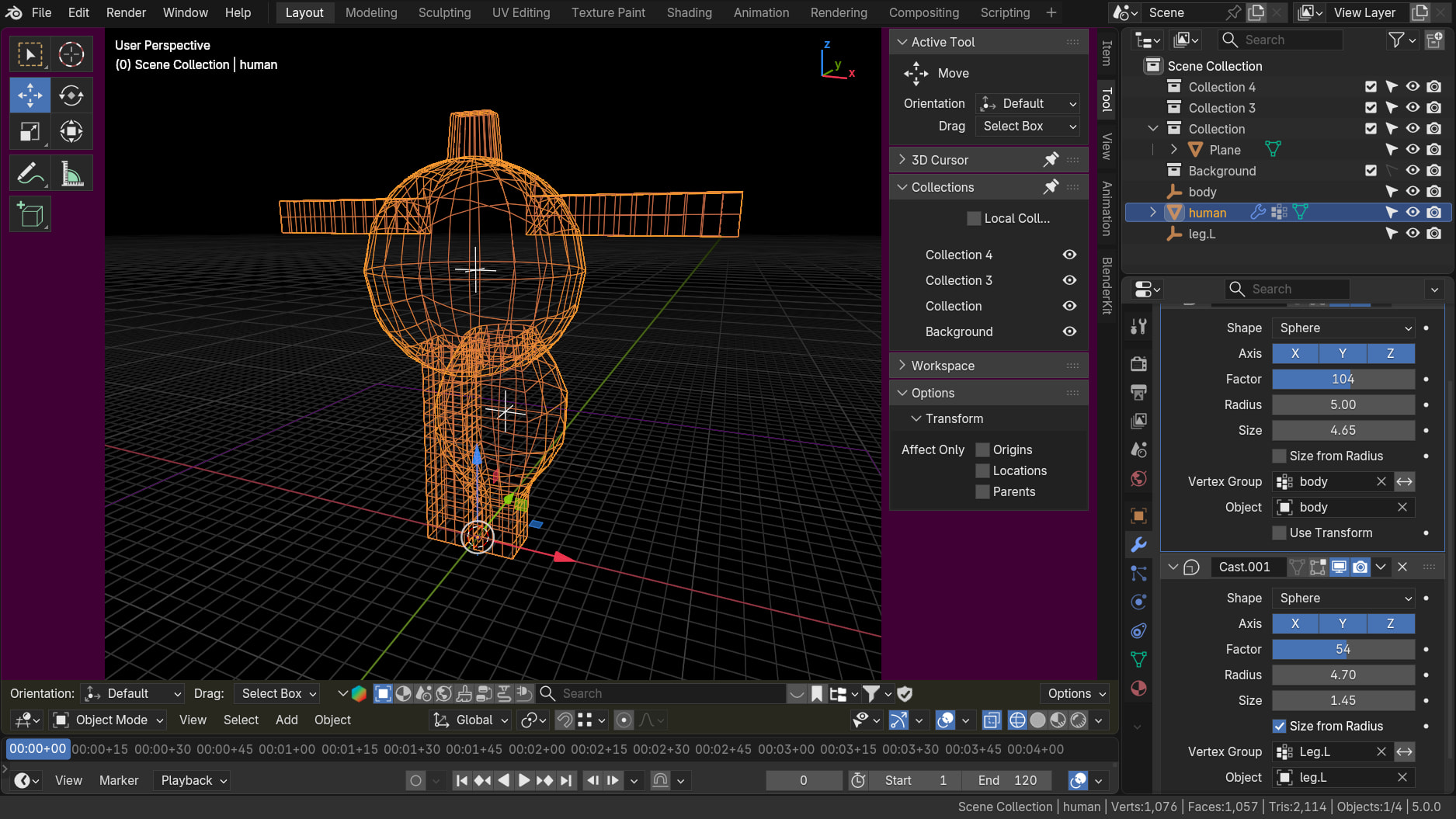The height and width of the screenshot is (819, 1456).
Task: Open the Modifiers wrench properties tab
Action: 1138,545
